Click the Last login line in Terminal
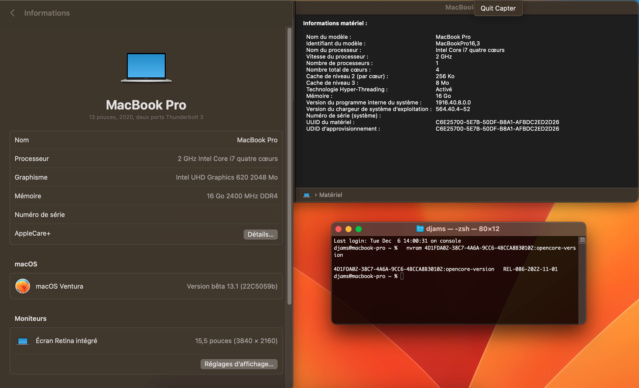The height and width of the screenshot is (388, 639). [397, 241]
